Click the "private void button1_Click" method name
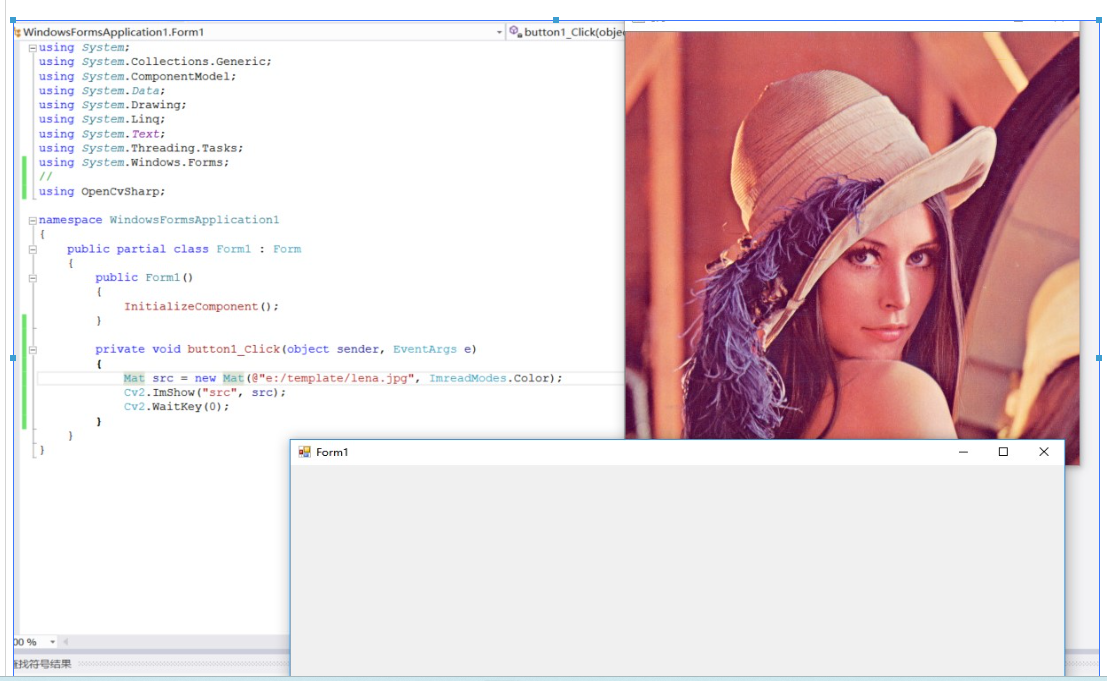 (x=233, y=349)
